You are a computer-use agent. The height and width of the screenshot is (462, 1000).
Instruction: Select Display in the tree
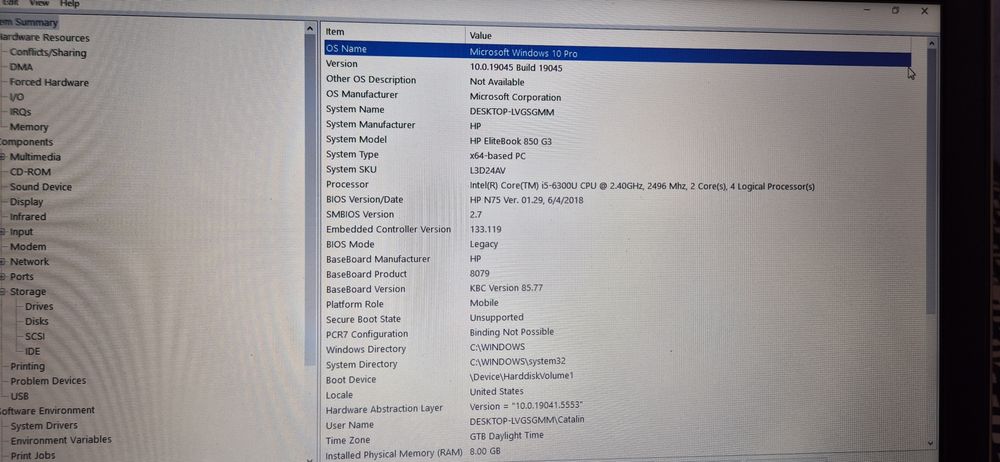[x=26, y=202]
